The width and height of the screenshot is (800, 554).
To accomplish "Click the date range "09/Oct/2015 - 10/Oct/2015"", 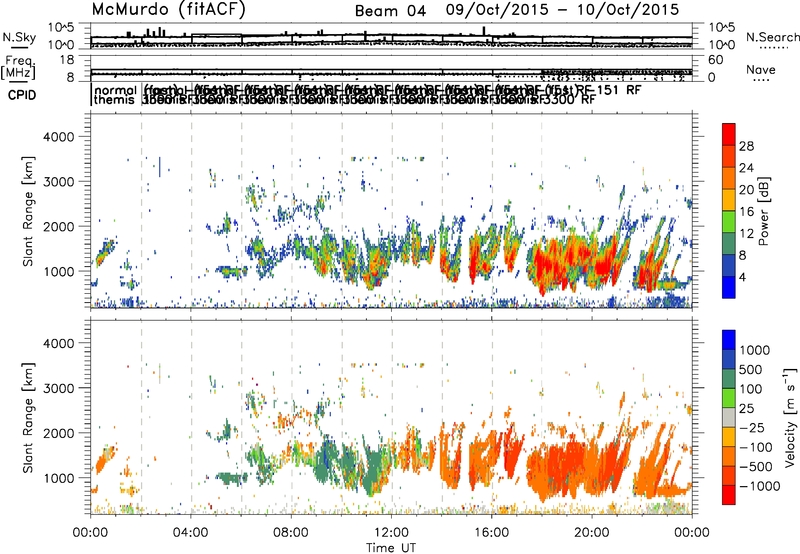I will click(562, 10).
